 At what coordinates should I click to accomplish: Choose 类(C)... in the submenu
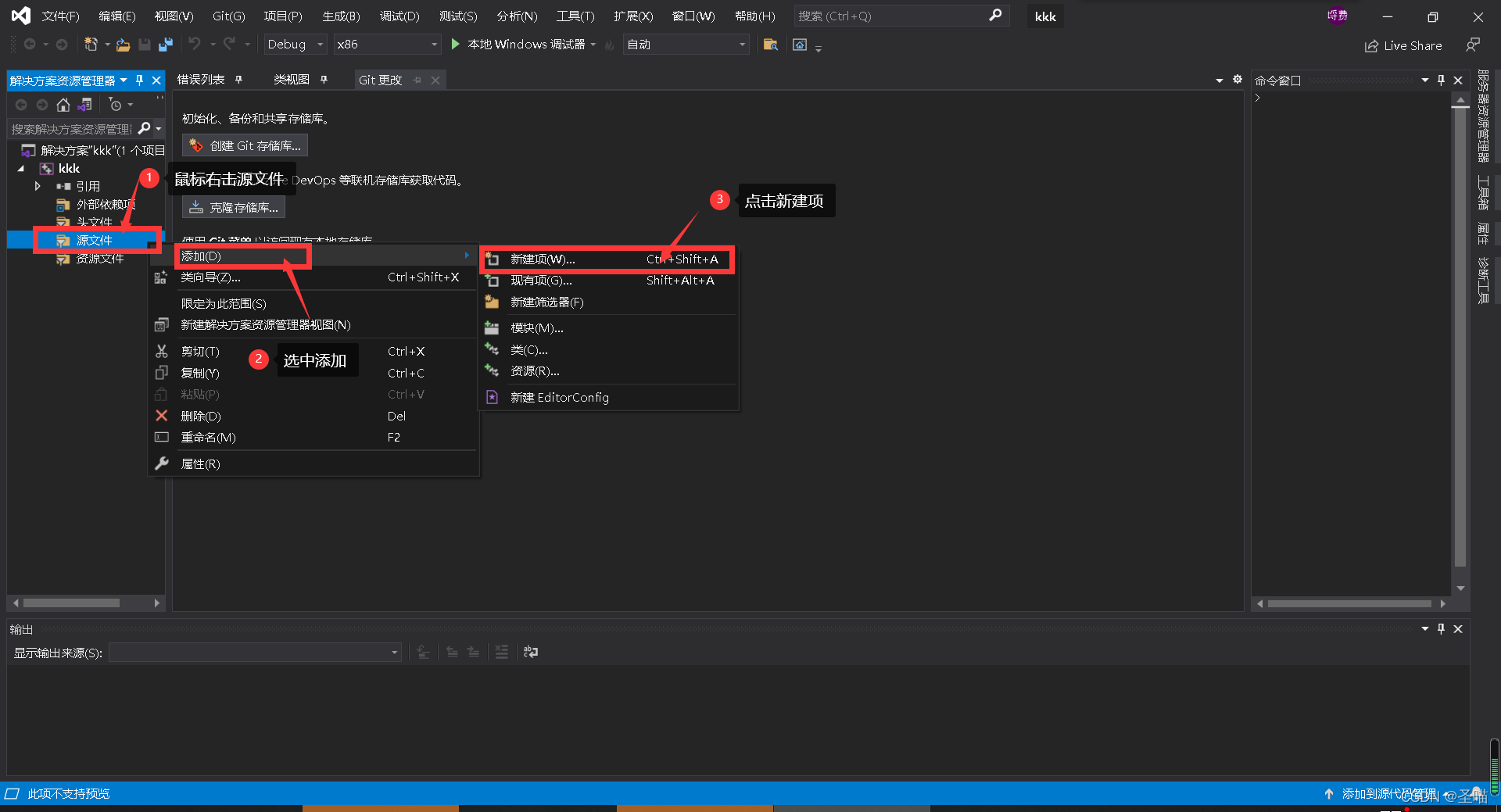click(x=609, y=350)
